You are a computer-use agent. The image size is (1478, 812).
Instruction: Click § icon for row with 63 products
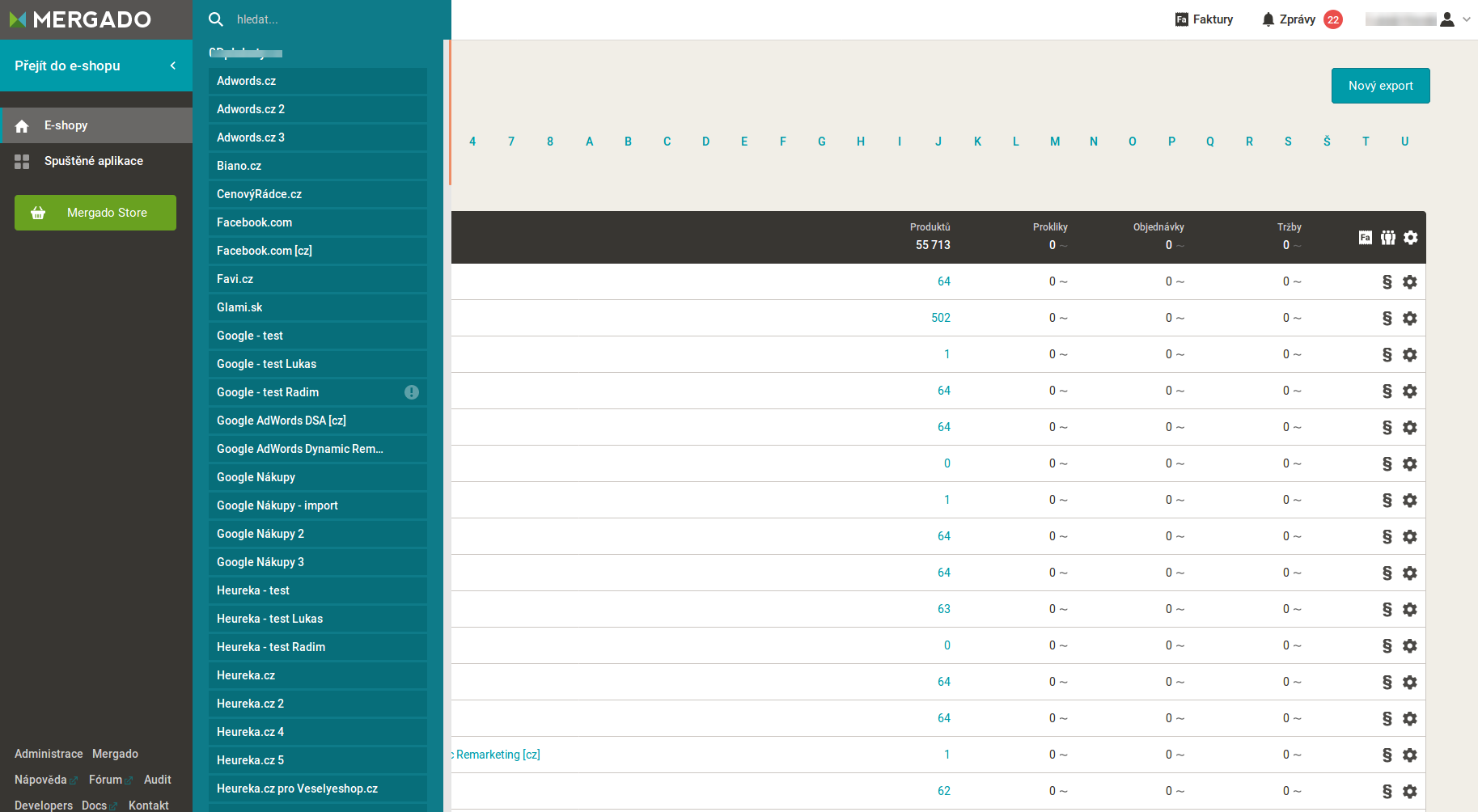point(1387,609)
